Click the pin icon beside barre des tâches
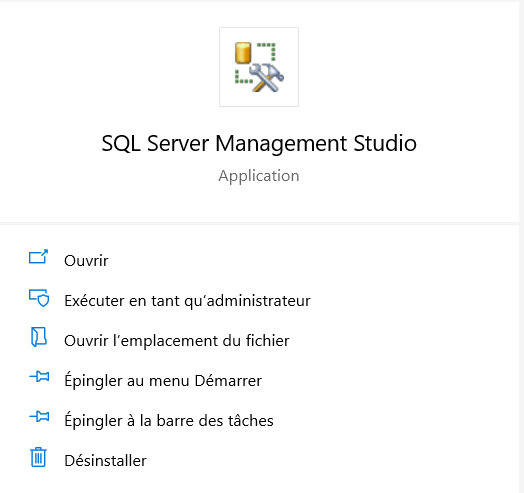Viewport: 524px width, 493px height. coord(39,417)
